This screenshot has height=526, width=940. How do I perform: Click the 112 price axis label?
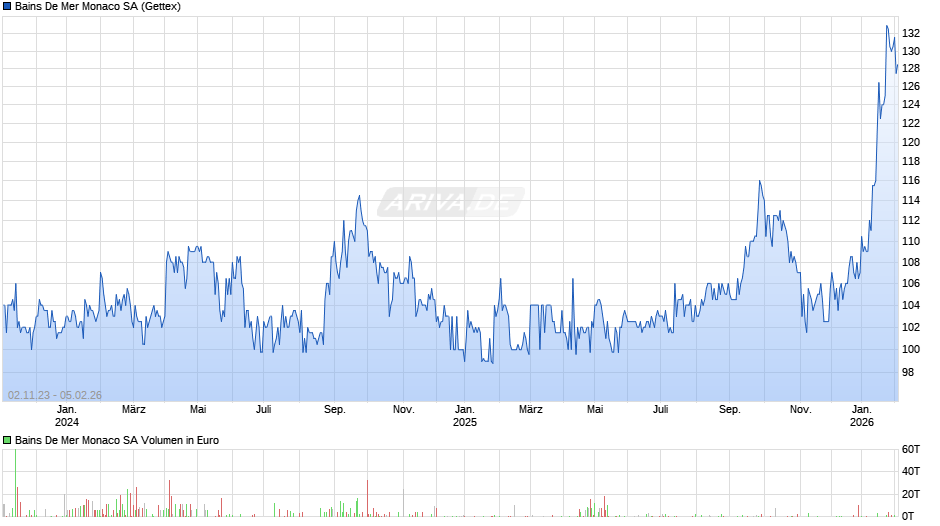(x=911, y=220)
